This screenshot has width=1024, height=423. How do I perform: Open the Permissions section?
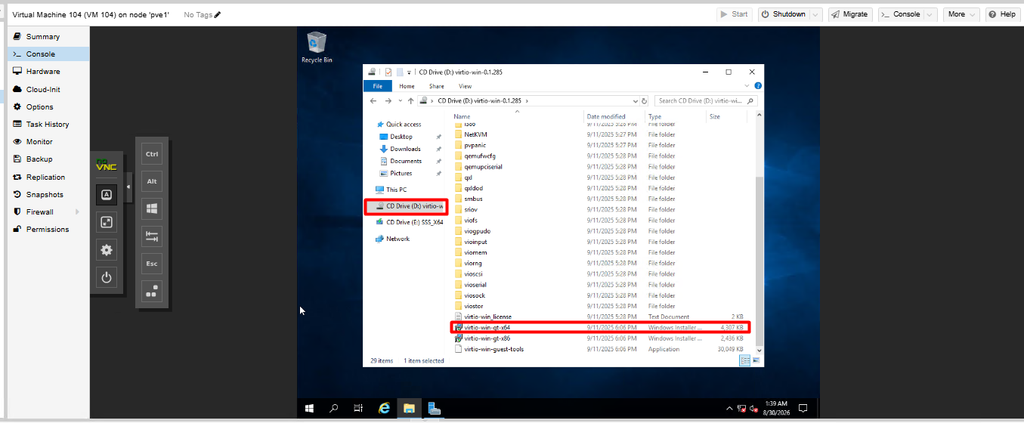[48, 229]
